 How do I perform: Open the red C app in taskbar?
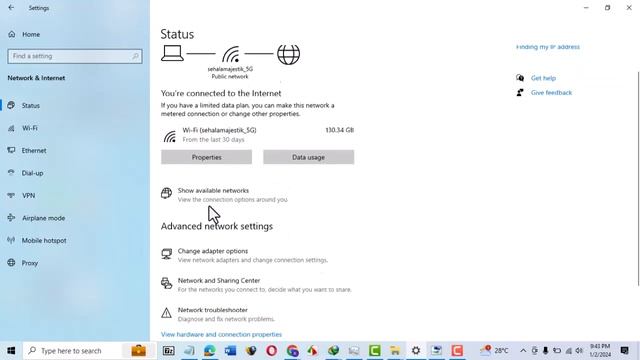[457, 351]
